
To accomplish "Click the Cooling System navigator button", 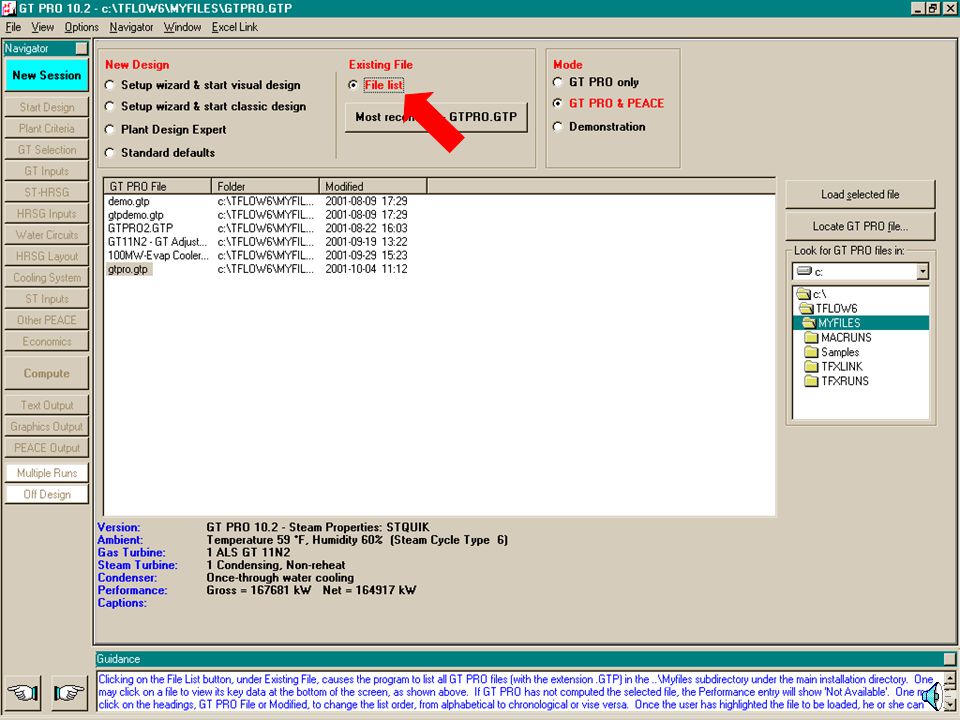I will pyautogui.click(x=47, y=277).
